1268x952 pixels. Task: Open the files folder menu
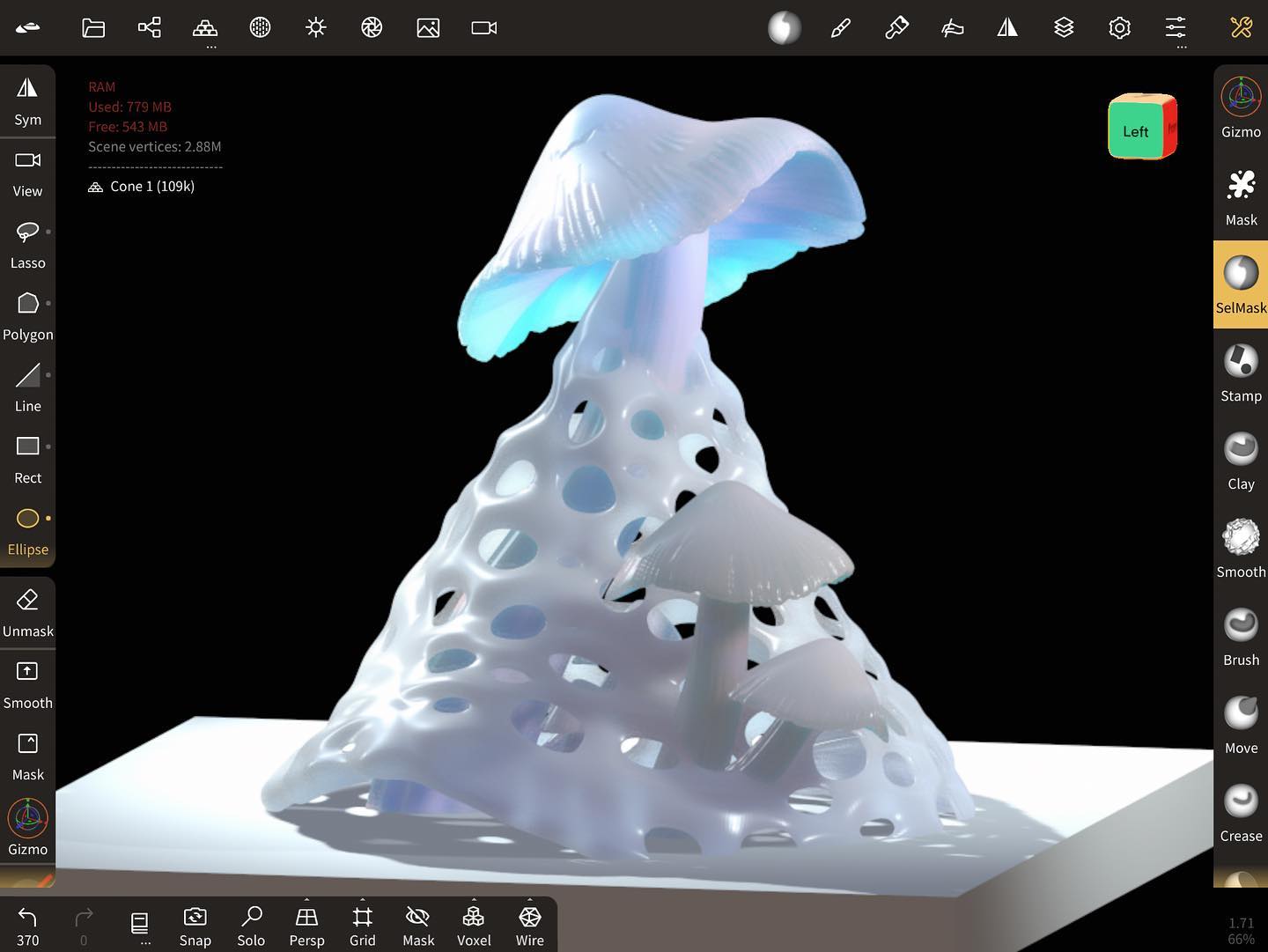93,28
